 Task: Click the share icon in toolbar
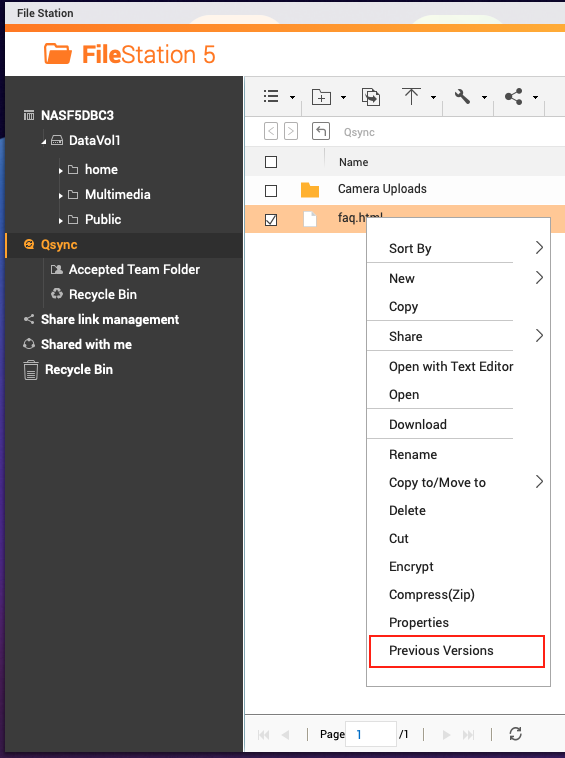[x=513, y=96]
